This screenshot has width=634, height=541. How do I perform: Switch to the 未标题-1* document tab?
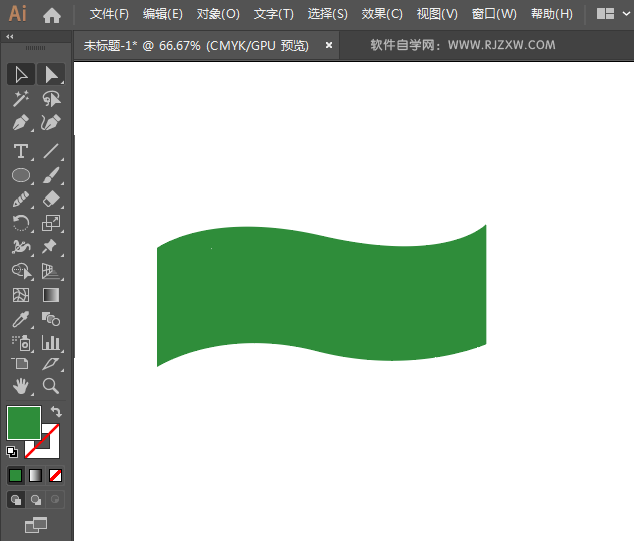196,45
